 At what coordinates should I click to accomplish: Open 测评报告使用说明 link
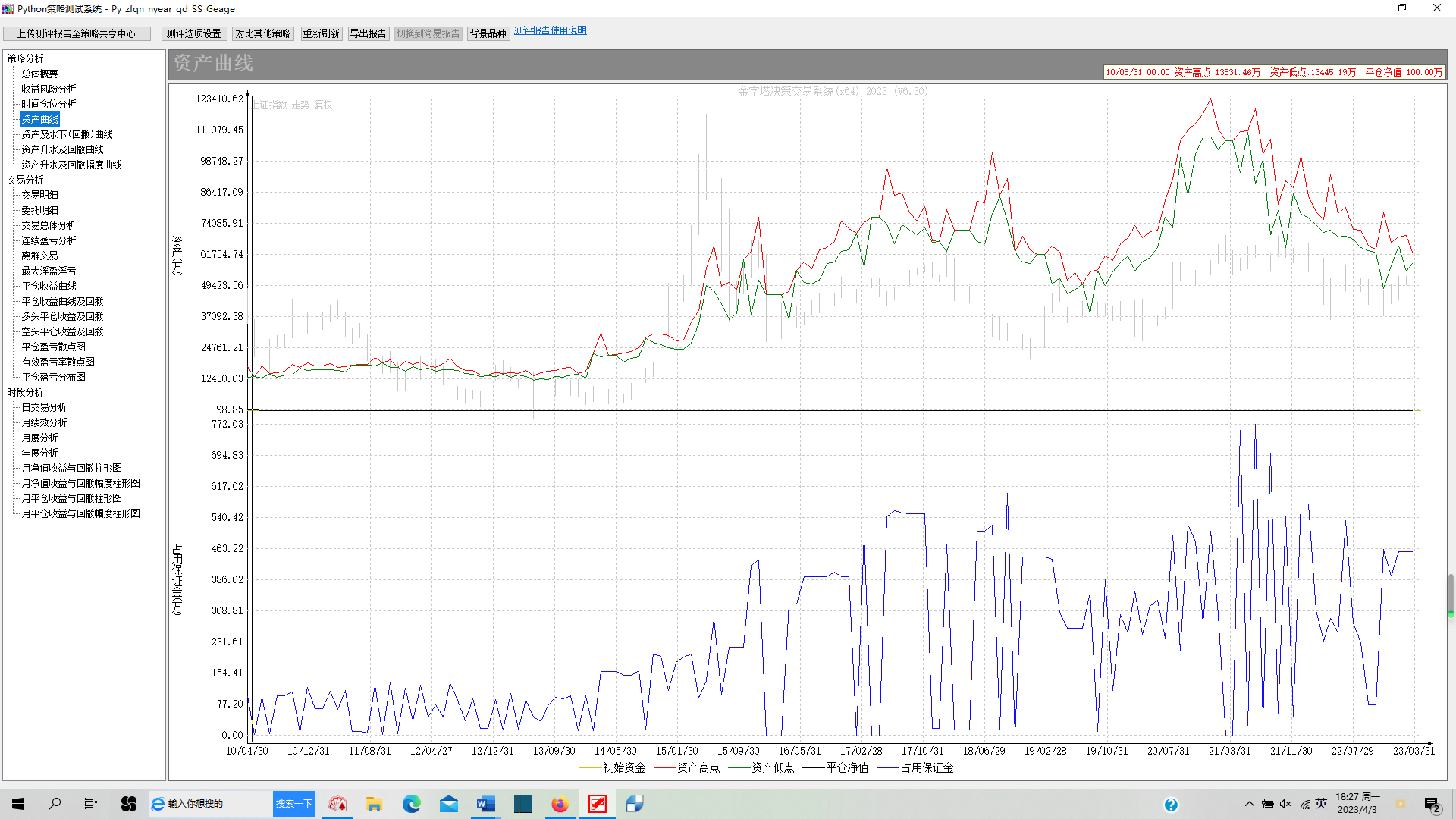click(x=551, y=30)
